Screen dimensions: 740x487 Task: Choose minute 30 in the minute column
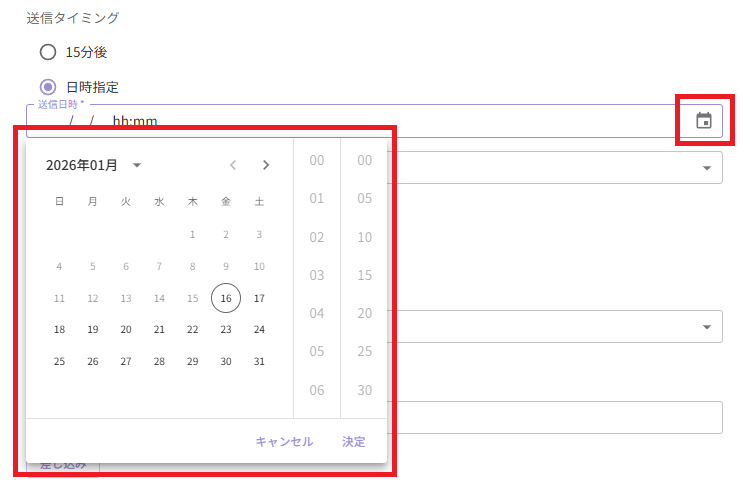point(364,390)
